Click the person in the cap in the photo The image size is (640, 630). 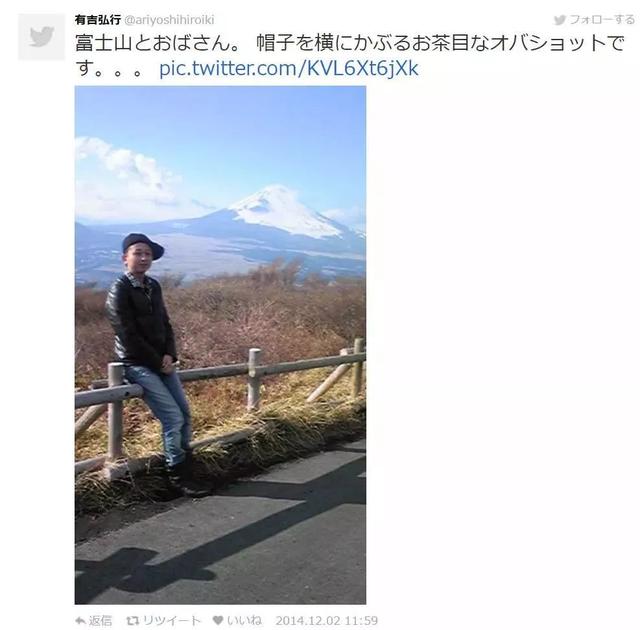click(152, 359)
